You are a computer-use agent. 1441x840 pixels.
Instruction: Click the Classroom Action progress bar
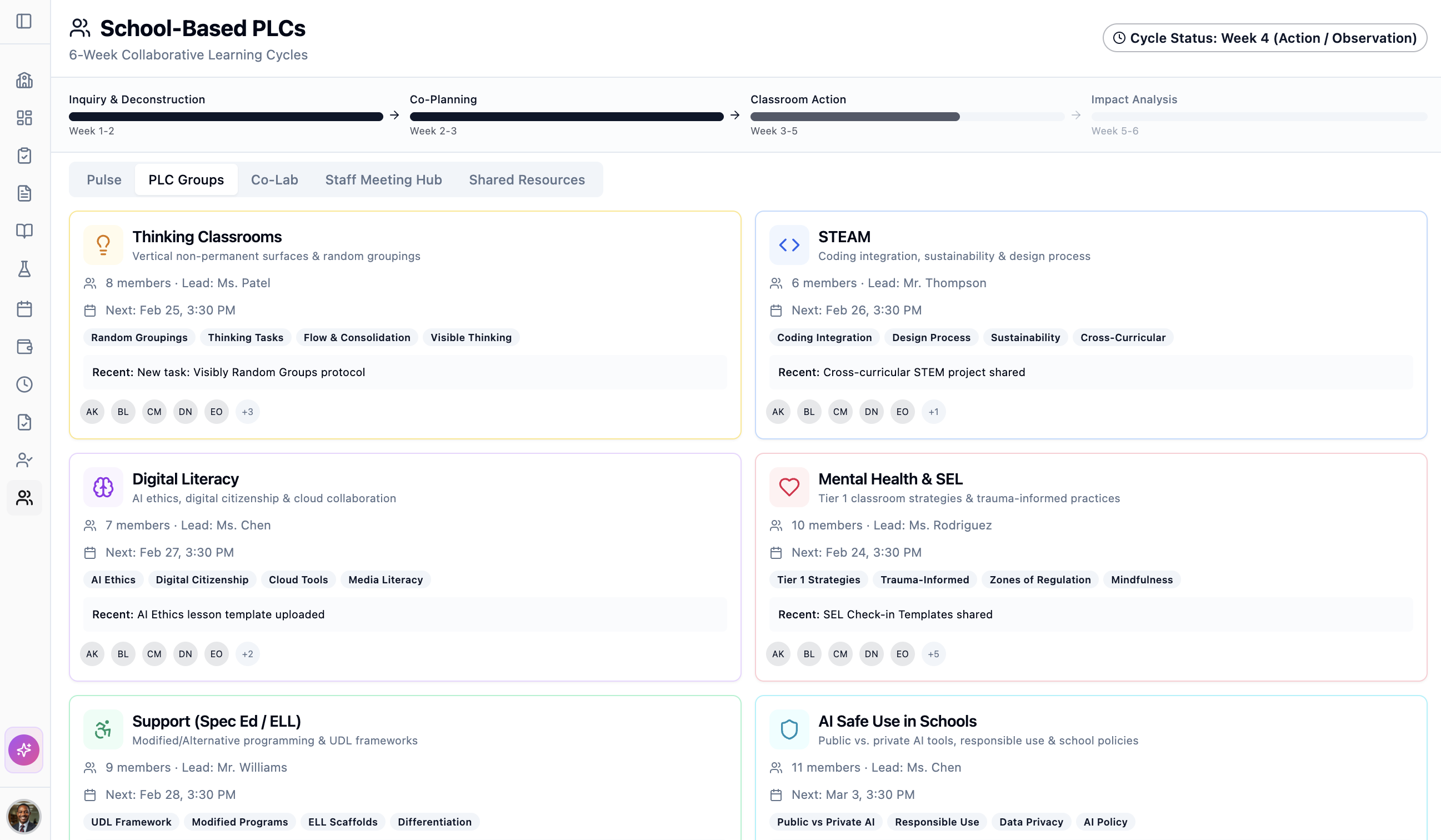point(907,117)
